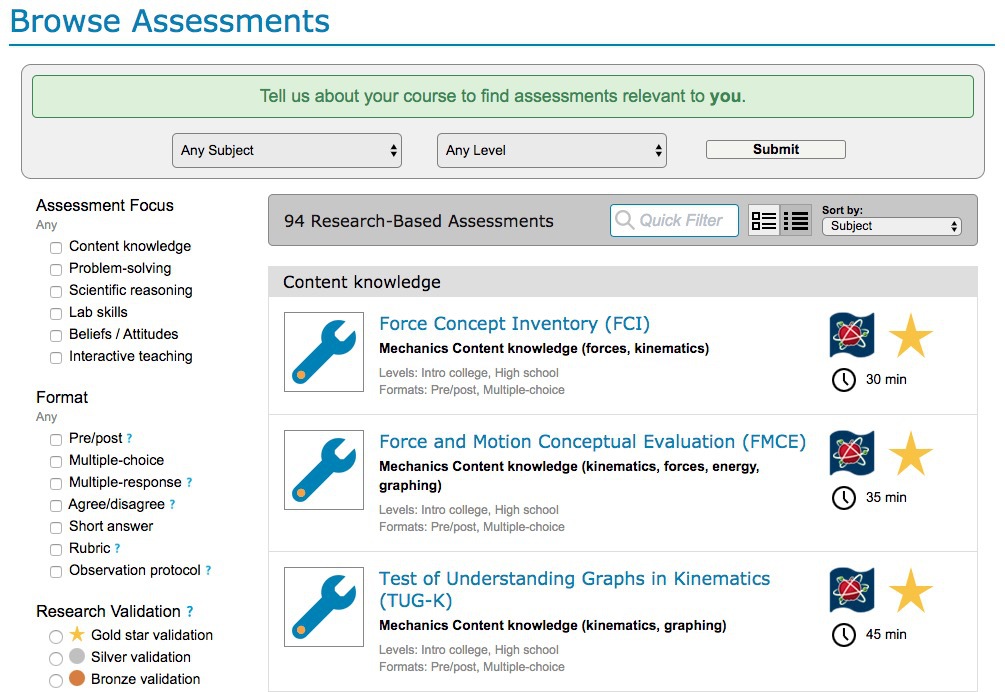Check Multiple-response format
The width and height of the screenshot is (1005, 692).
coord(56,484)
